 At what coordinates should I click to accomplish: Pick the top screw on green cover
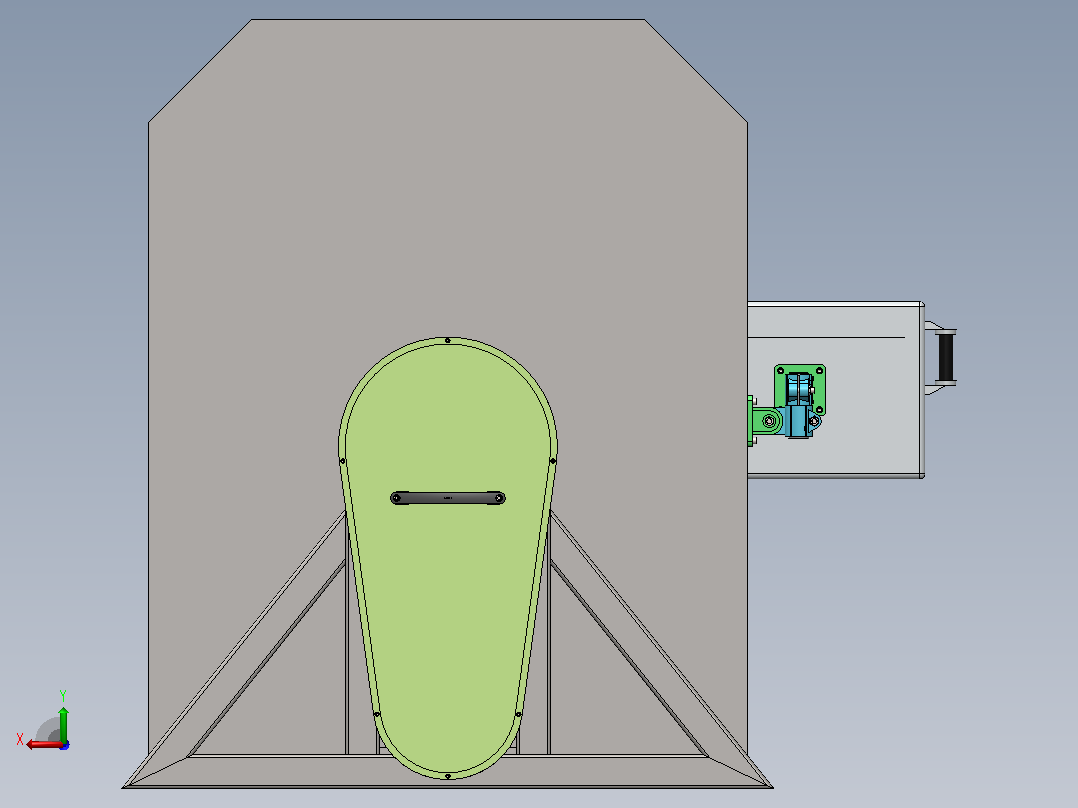click(x=448, y=340)
